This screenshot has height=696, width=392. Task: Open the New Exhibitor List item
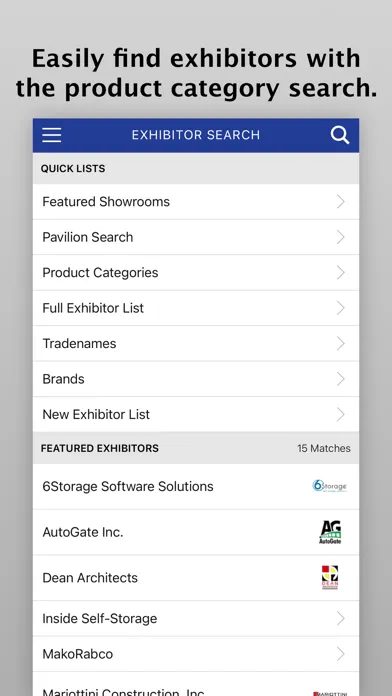point(196,415)
